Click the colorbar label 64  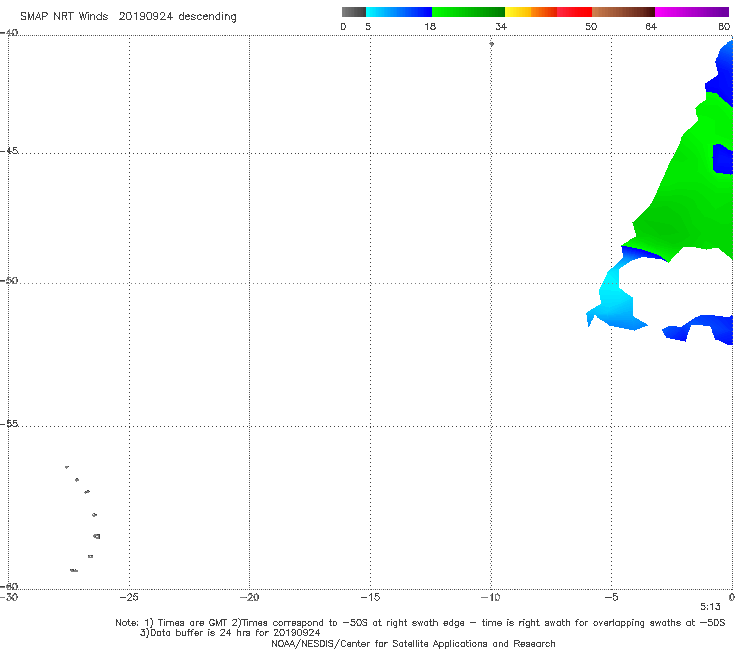[x=651, y=27]
